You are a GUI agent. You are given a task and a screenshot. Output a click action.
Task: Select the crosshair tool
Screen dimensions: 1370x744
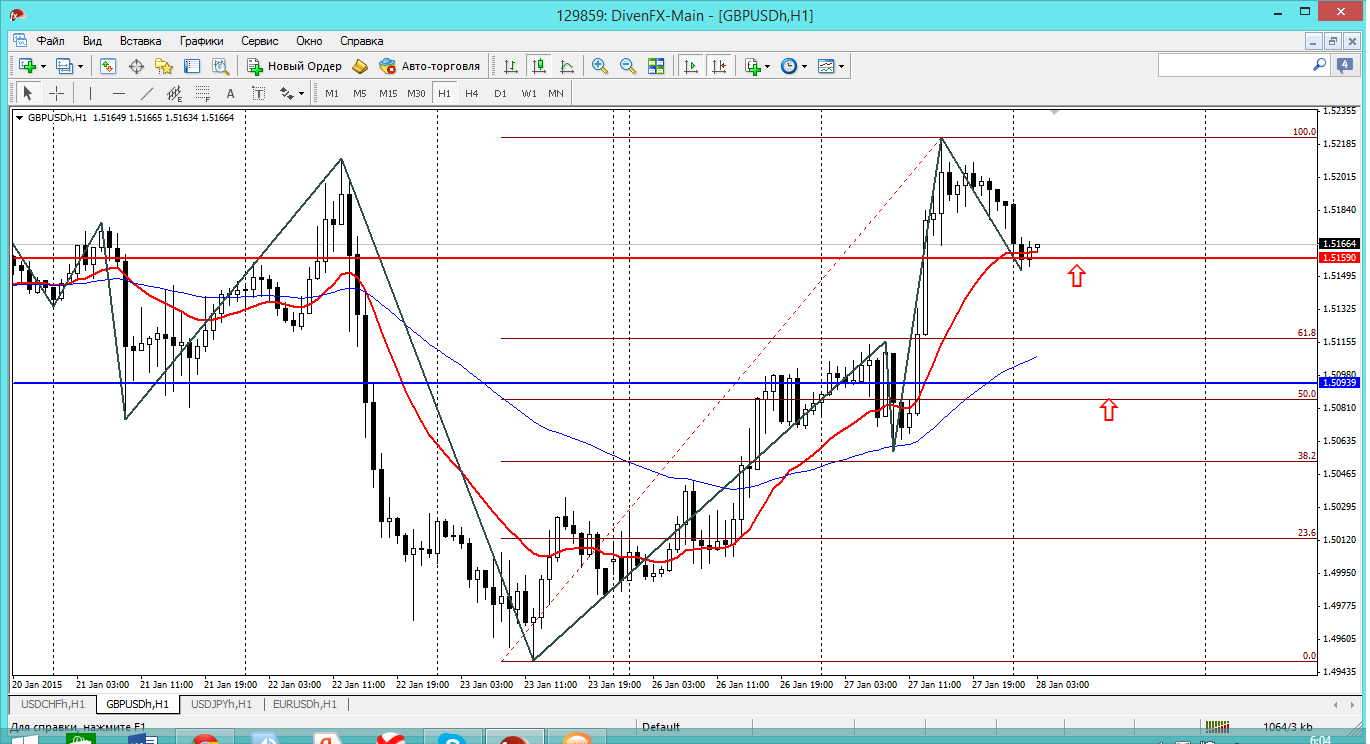coord(57,93)
